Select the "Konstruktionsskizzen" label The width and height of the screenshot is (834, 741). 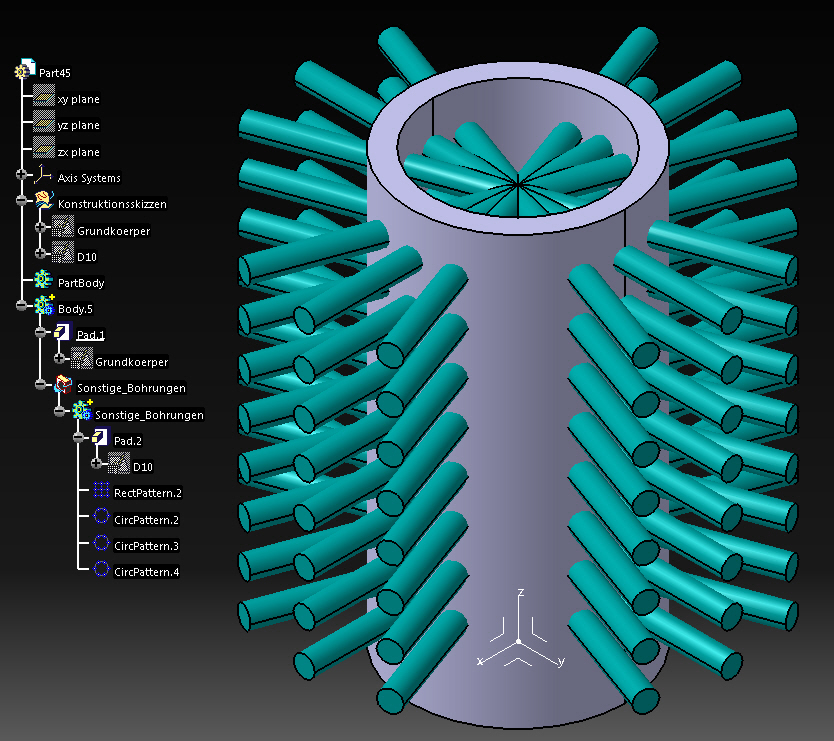point(112,204)
